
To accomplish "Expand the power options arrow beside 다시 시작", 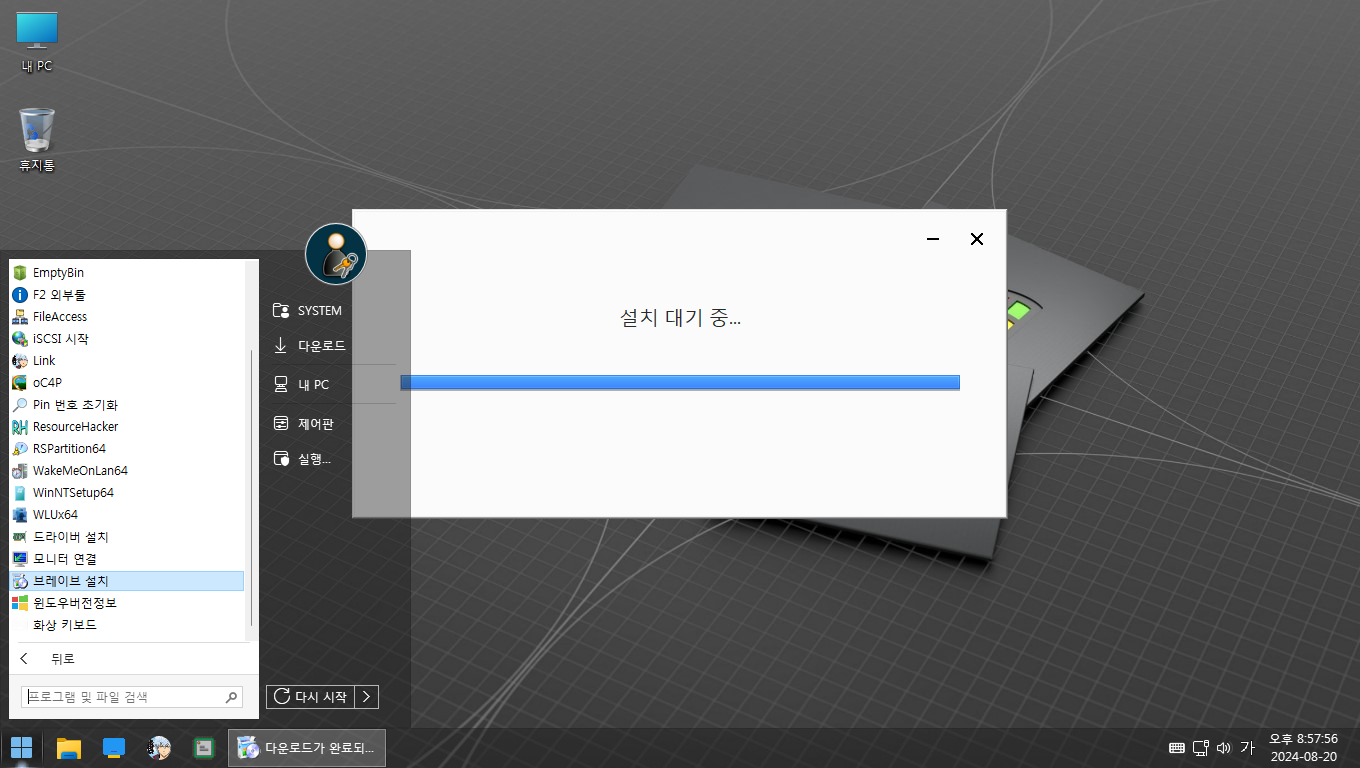I will click(x=367, y=697).
